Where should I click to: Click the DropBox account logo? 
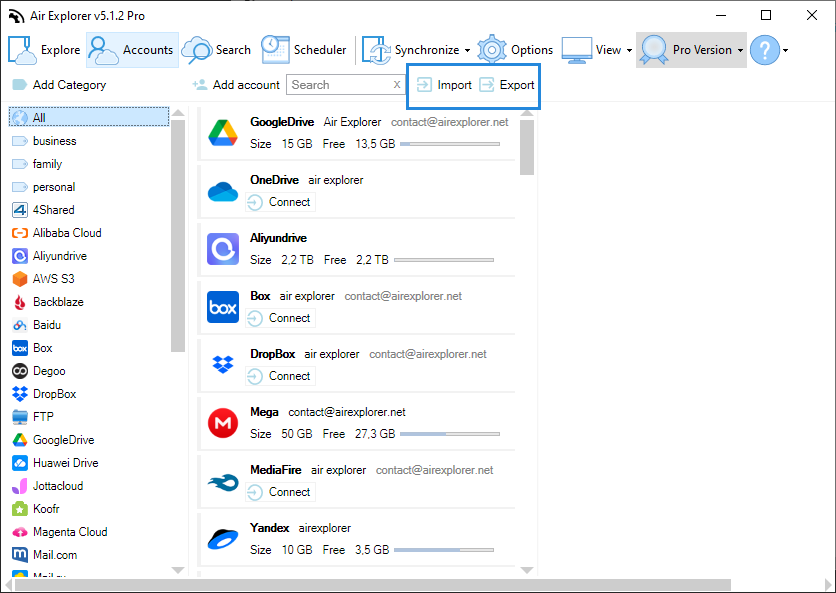[x=223, y=365]
